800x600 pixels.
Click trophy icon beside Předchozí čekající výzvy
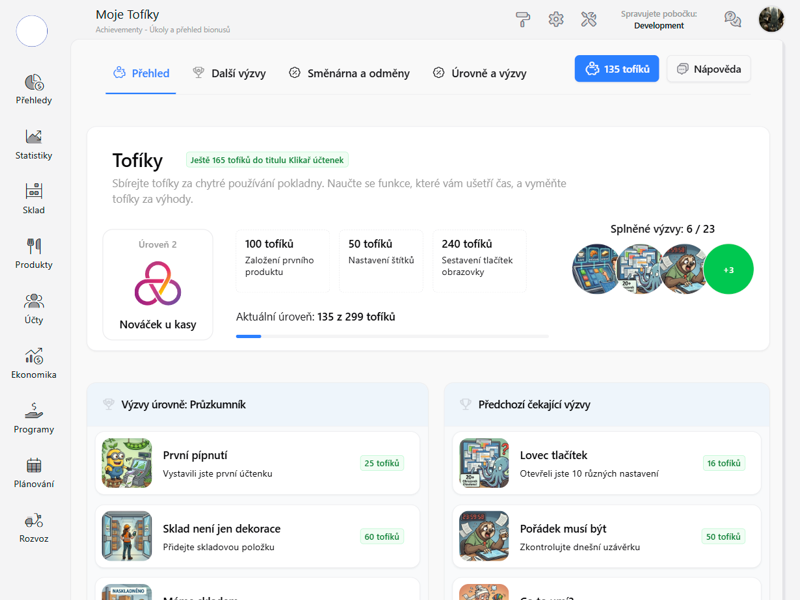[x=465, y=405]
